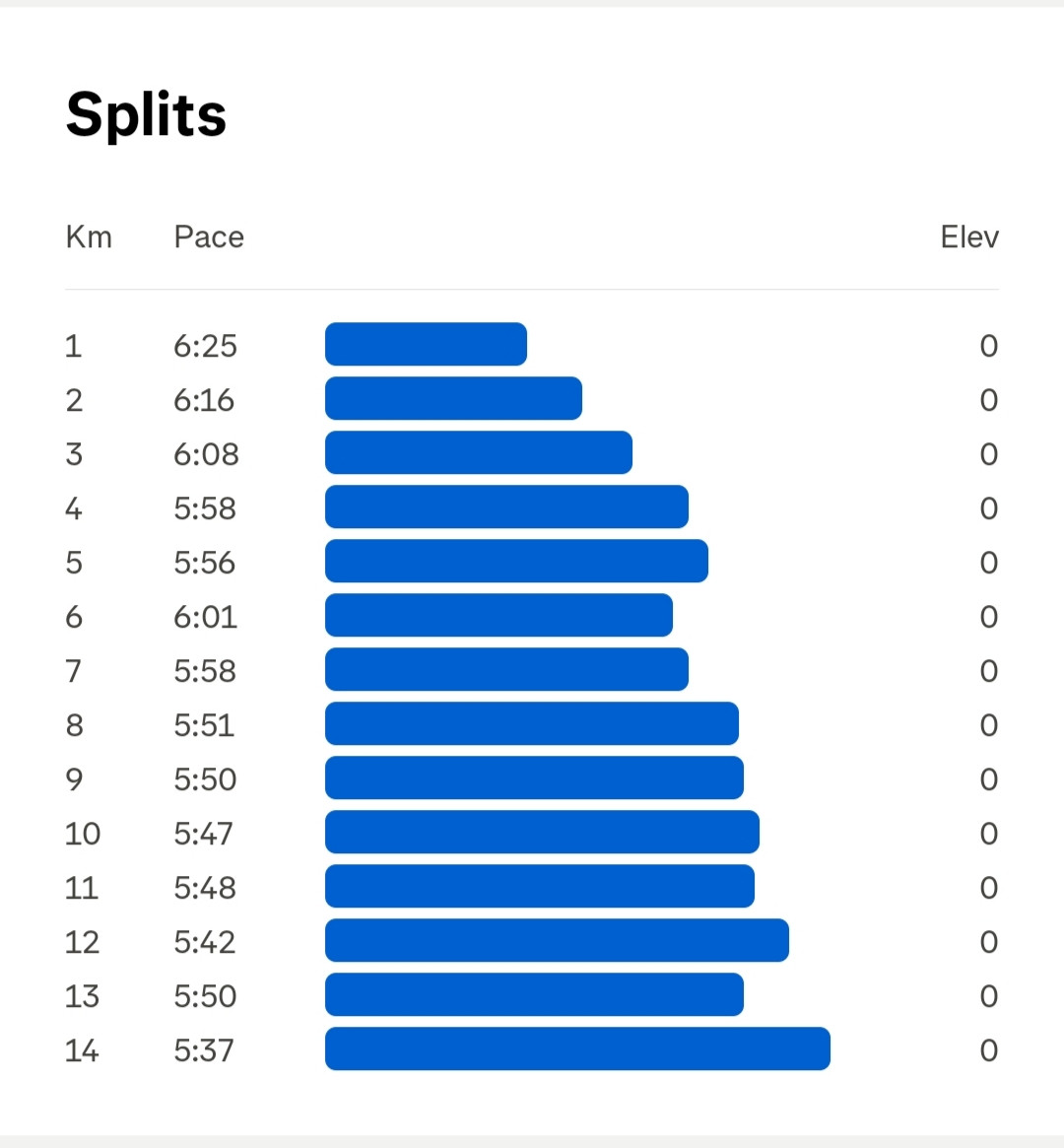Viewport: 1064px width, 1148px height.
Task: Tap the km 12 split bar
Action: point(557,940)
